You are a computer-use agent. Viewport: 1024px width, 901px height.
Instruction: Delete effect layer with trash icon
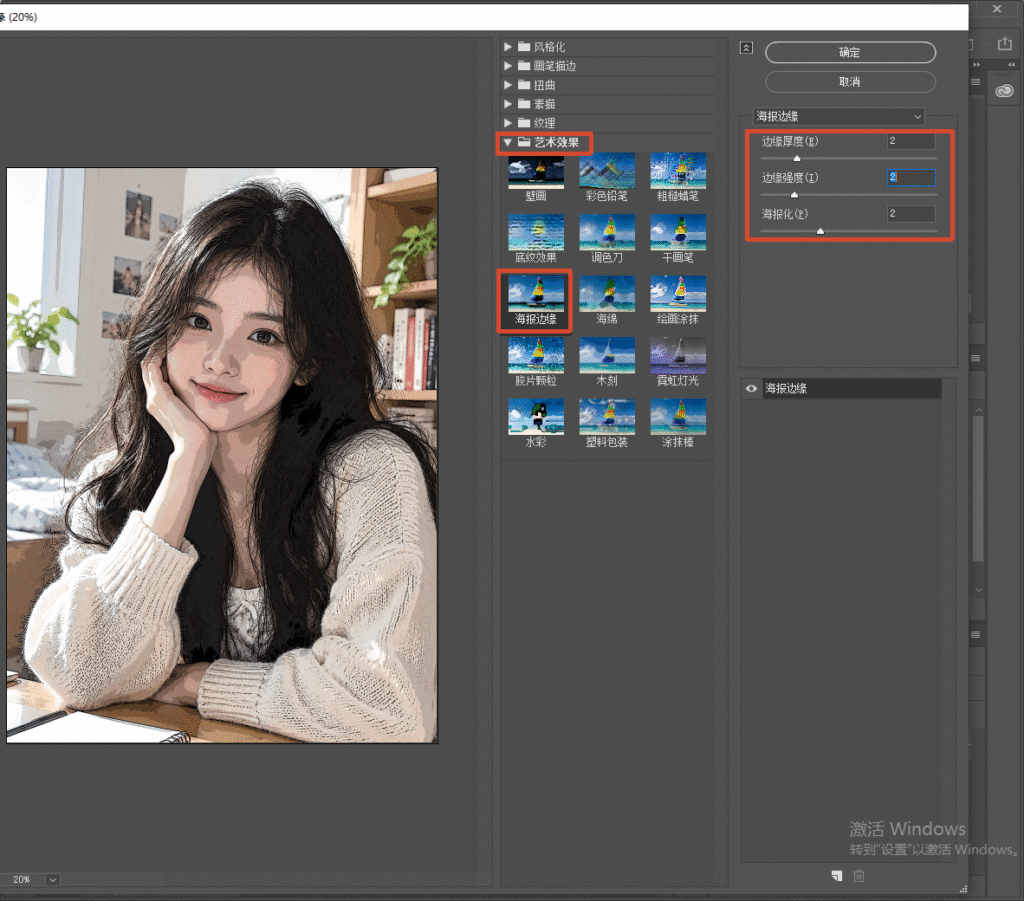click(x=859, y=876)
